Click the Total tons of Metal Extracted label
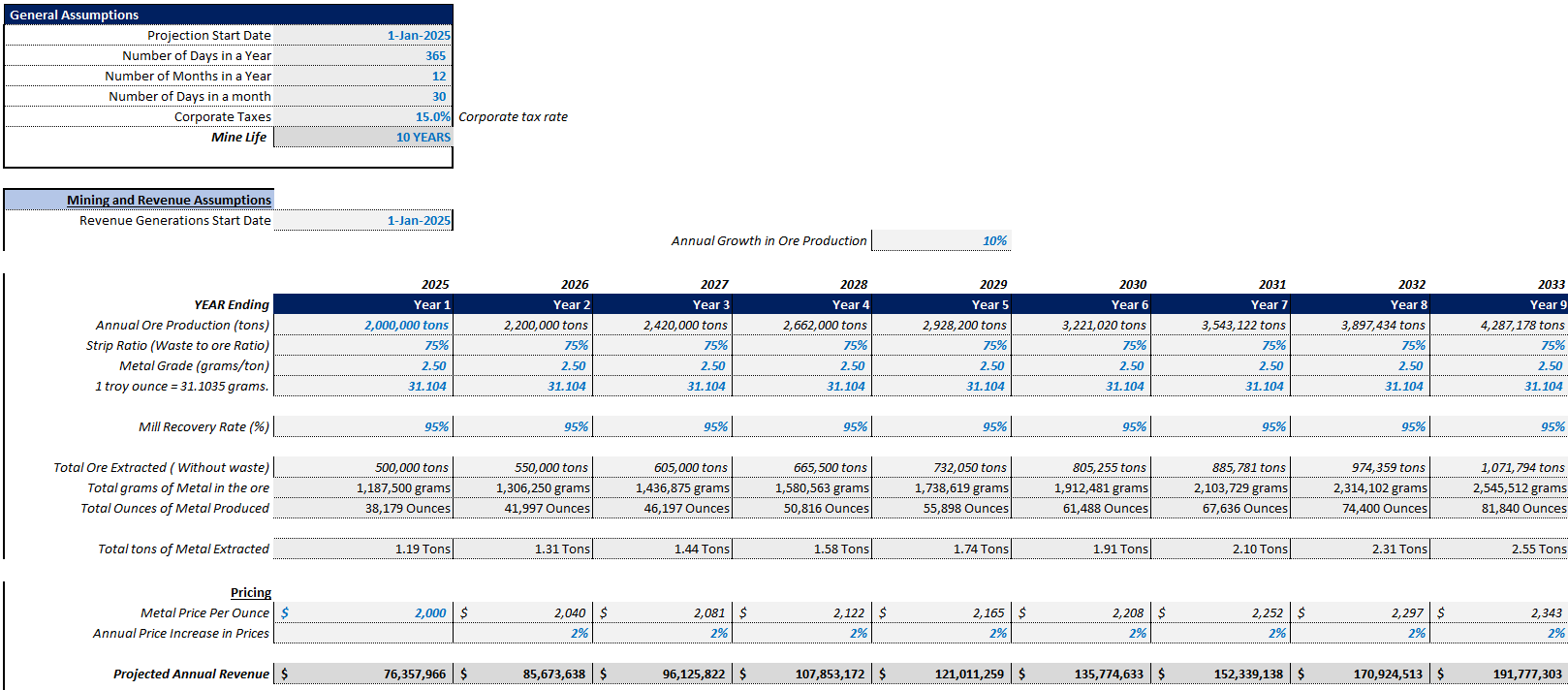The width and height of the screenshot is (1568, 690). pyautogui.click(x=183, y=549)
